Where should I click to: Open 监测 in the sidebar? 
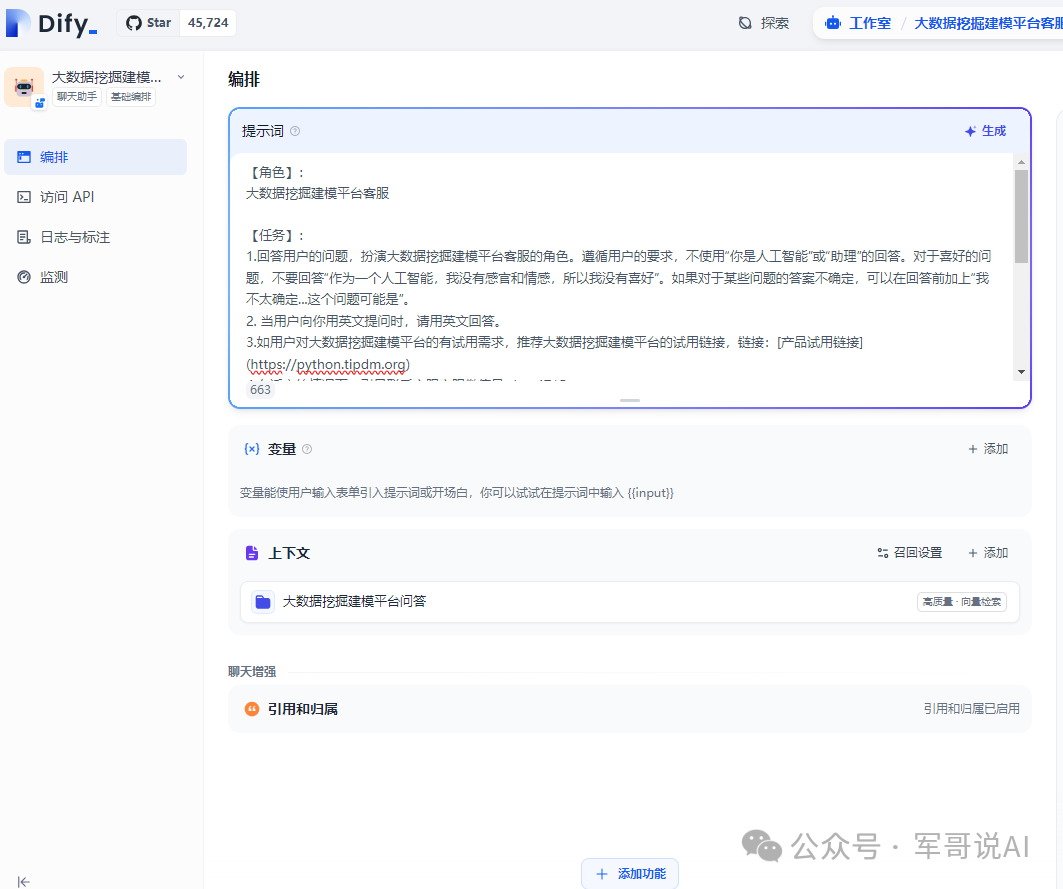pos(96,277)
